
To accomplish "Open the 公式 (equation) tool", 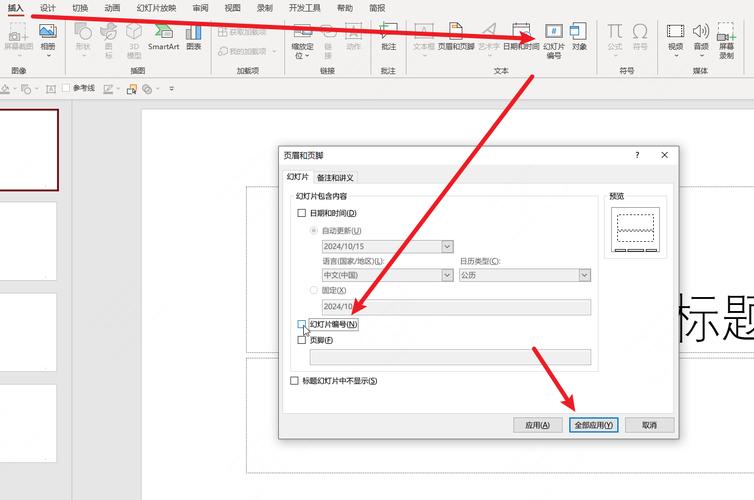I will pyautogui.click(x=614, y=37).
